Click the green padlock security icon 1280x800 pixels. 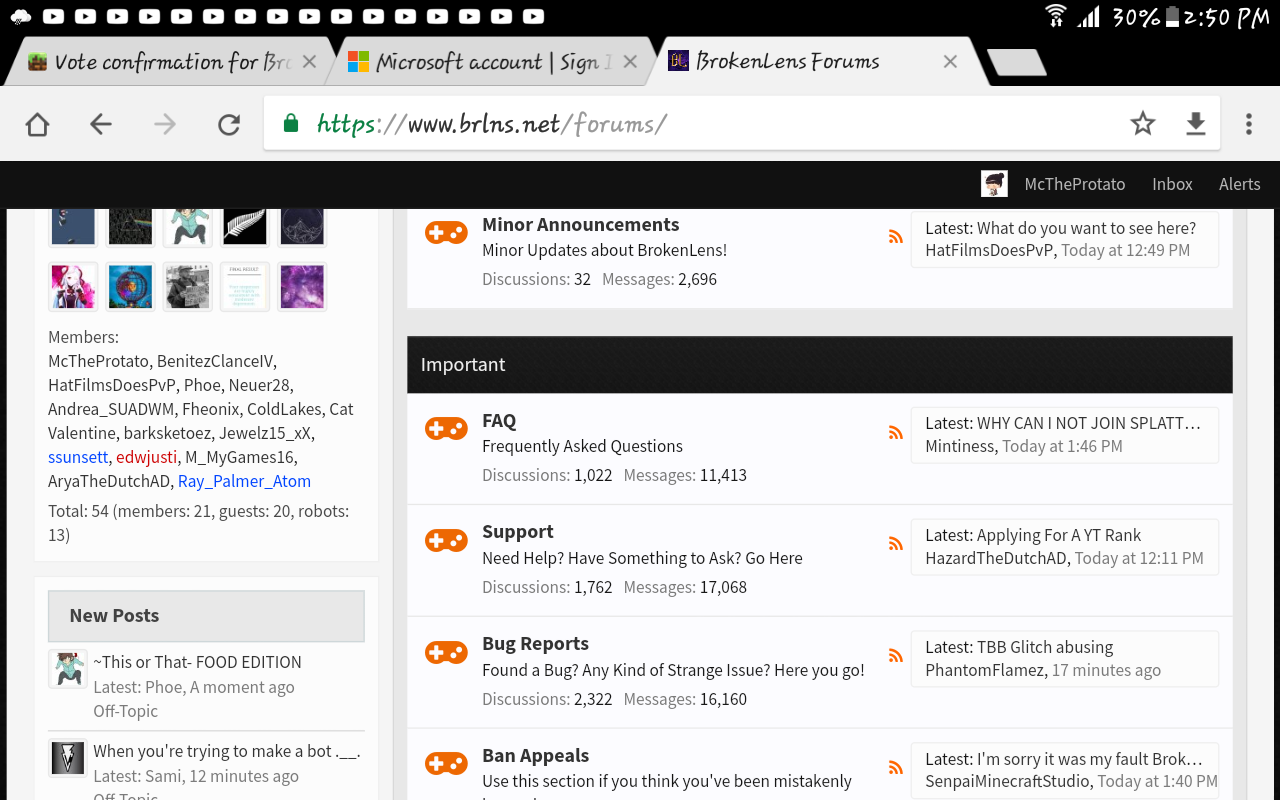coord(290,123)
